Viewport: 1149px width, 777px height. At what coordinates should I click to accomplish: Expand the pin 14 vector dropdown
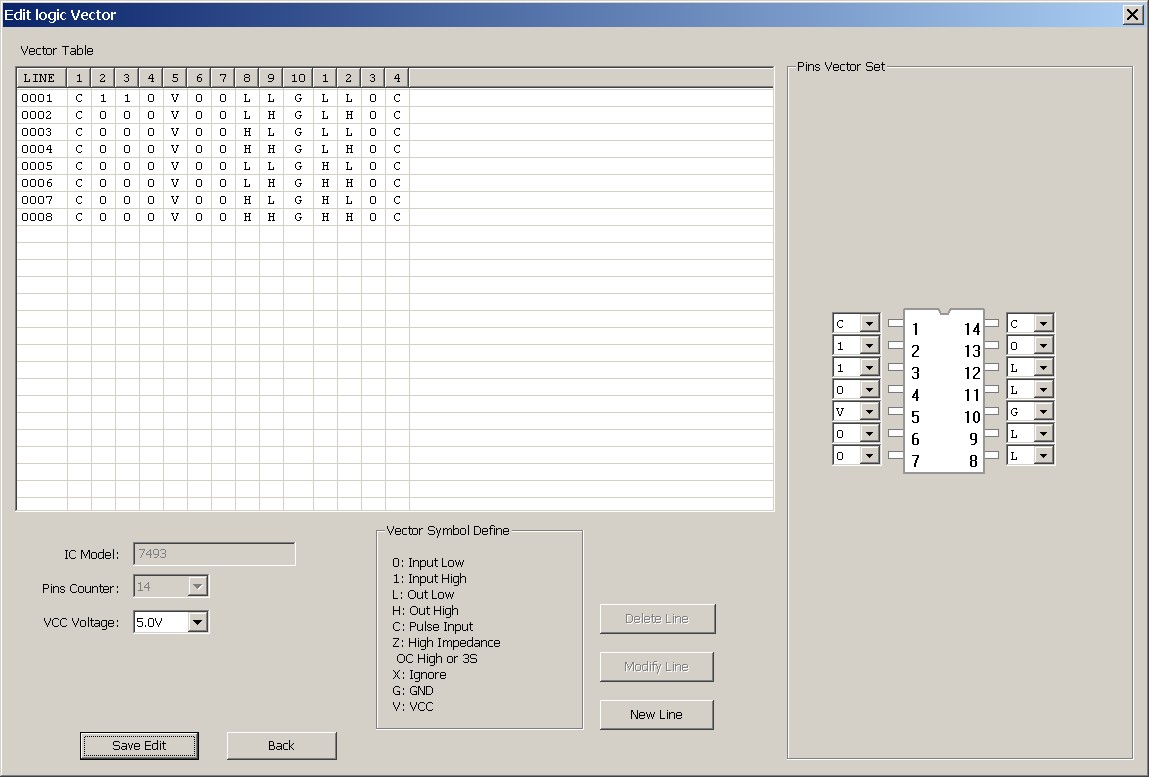click(1043, 324)
